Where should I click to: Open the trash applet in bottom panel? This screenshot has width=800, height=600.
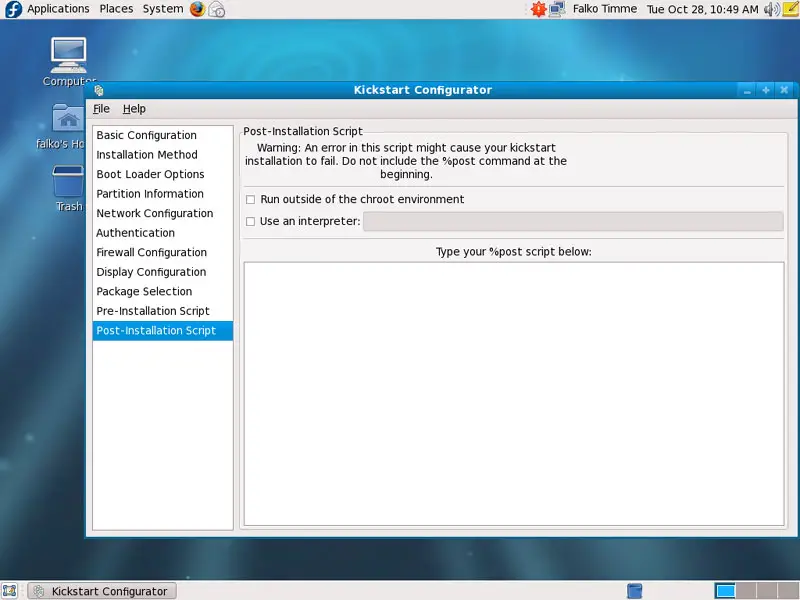point(634,591)
